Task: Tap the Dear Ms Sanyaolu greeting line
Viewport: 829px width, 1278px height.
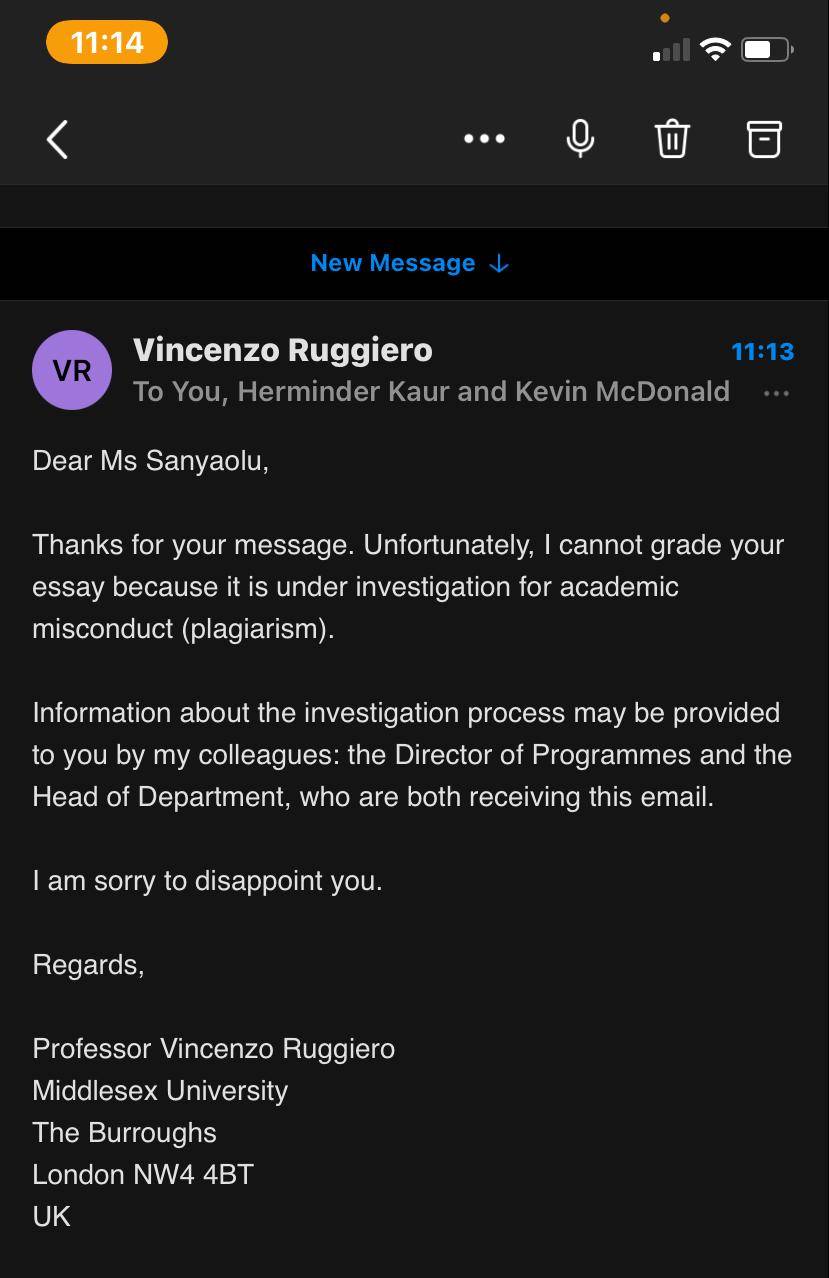Action: (x=151, y=461)
